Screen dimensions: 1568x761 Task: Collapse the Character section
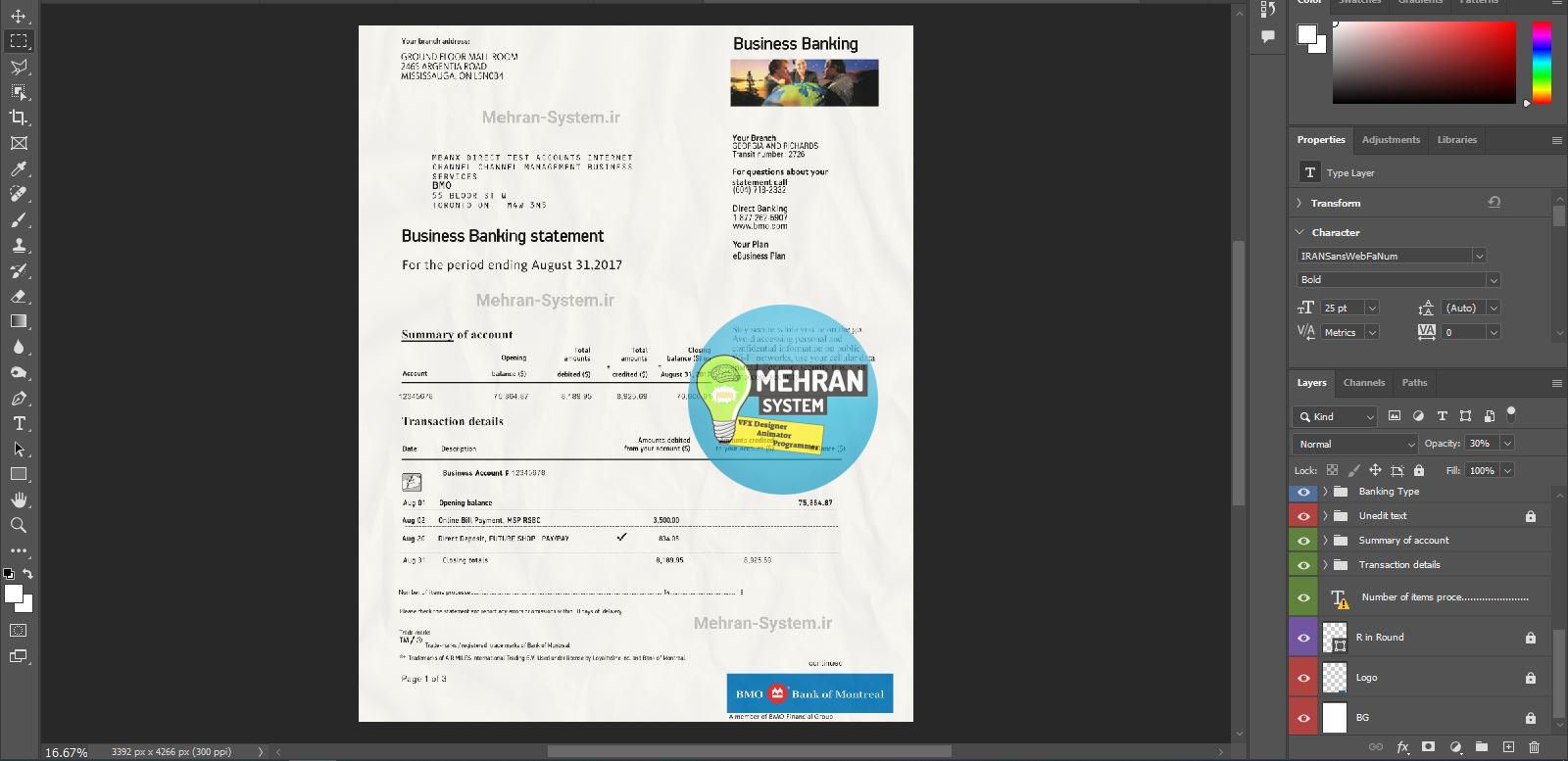point(1299,232)
